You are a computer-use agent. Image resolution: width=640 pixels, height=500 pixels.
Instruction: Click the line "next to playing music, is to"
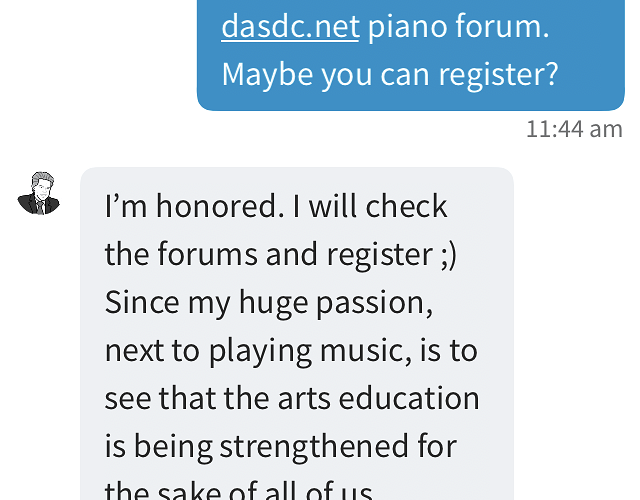point(291,351)
